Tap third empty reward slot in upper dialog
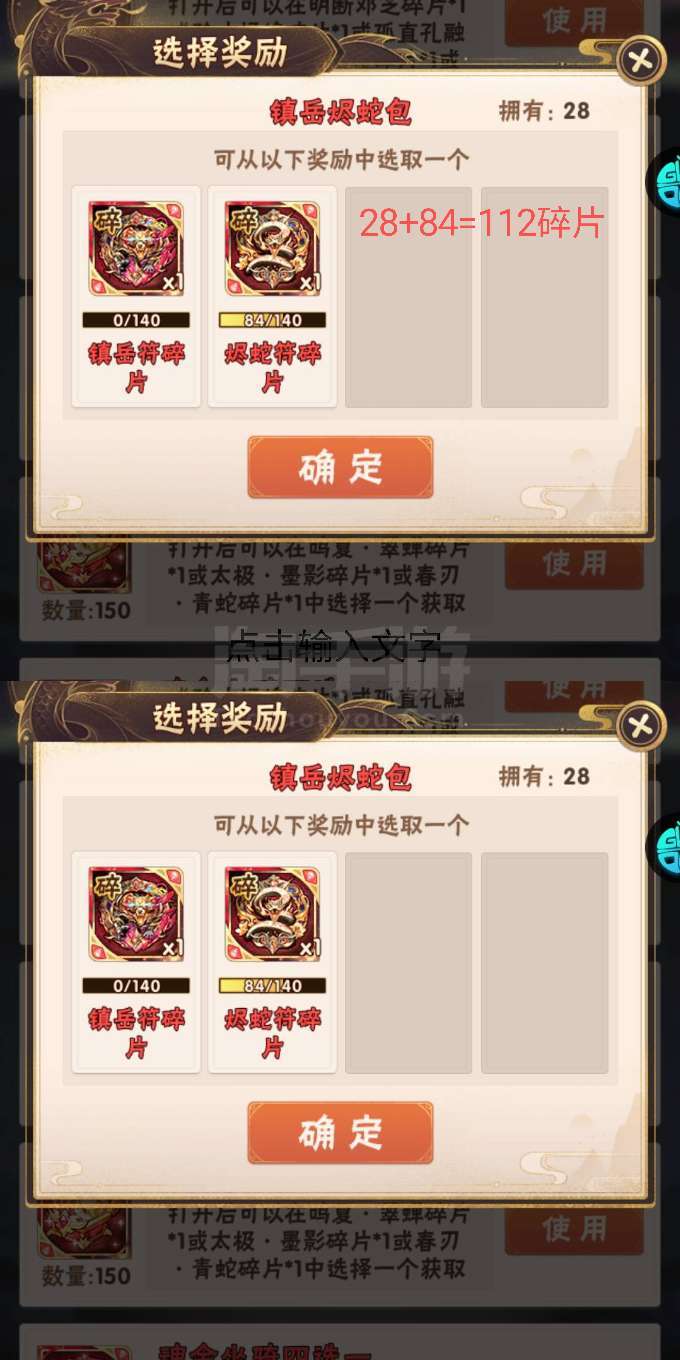The height and width of the screenshot is (1360, 680). pyautogui.click(x=408, y=297)
